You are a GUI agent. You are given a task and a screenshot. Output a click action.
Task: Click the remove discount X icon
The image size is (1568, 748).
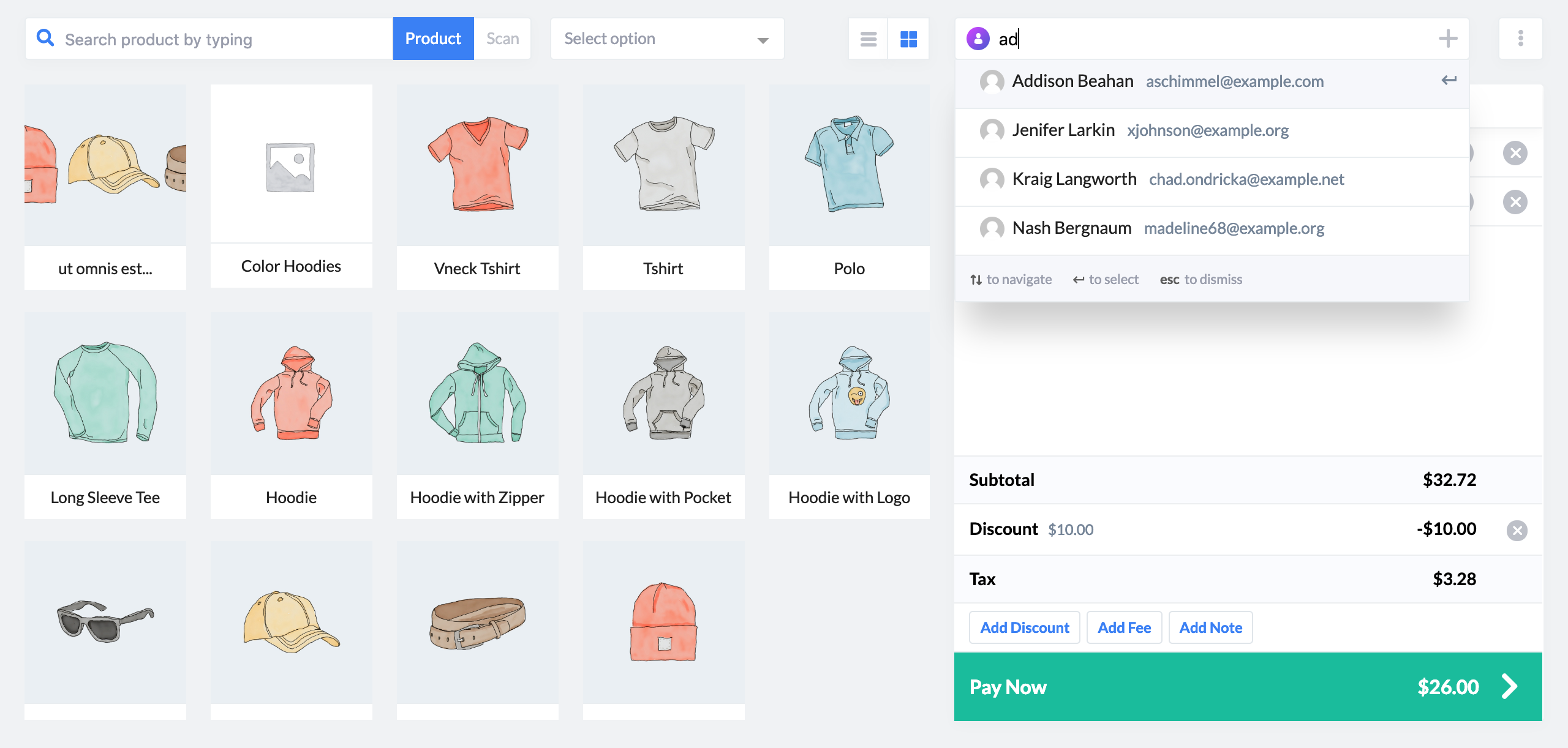click(x=1517, y=530)
